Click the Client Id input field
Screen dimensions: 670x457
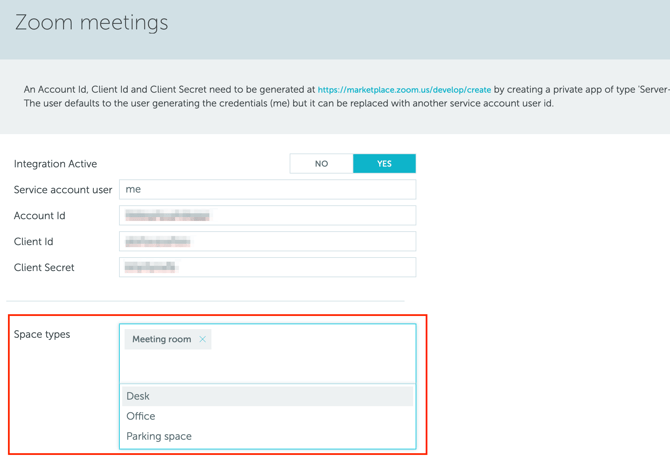(x=267, y=241)
